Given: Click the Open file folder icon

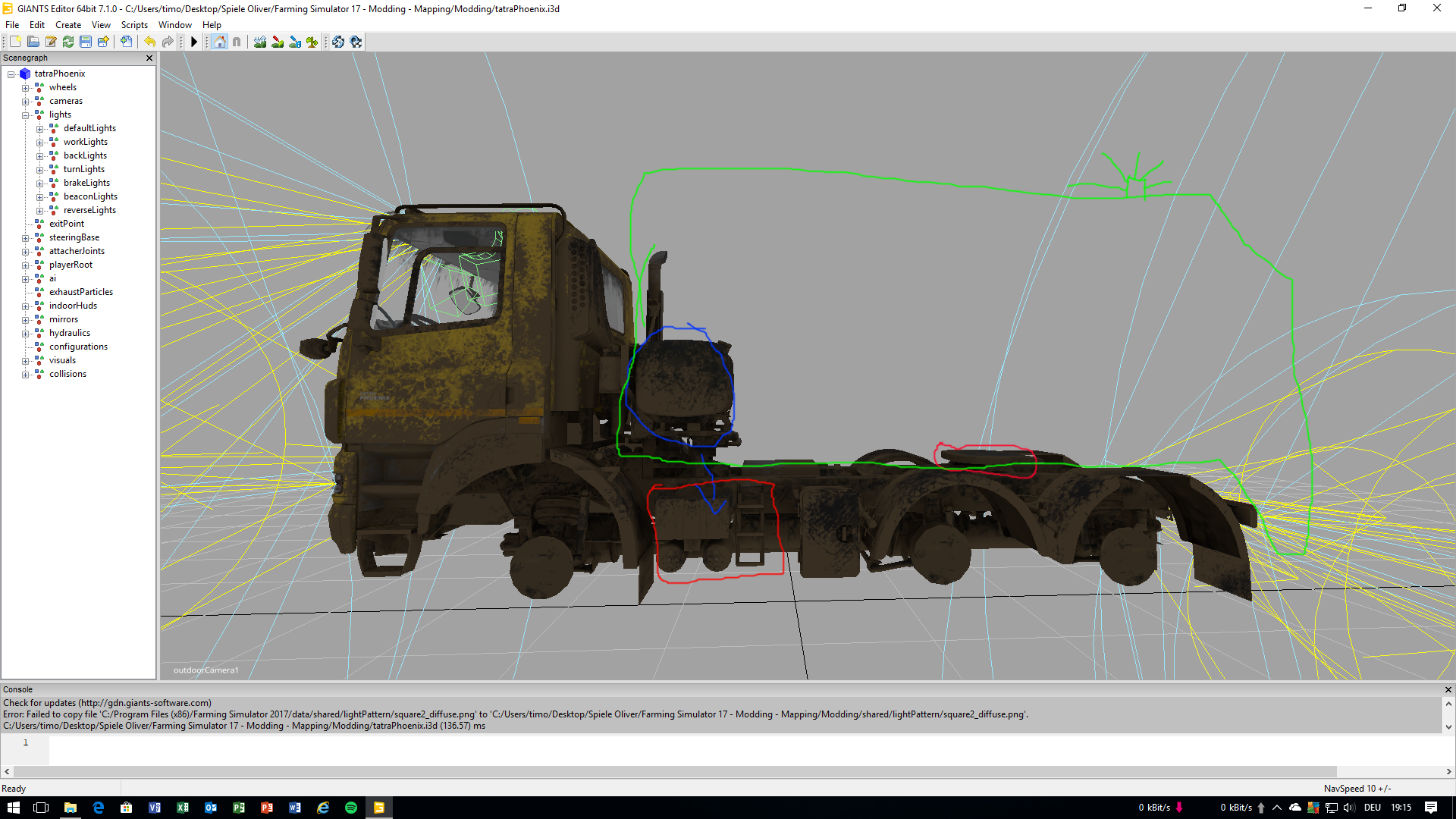Looking at the screenshot, I should (x=33, y=42).
